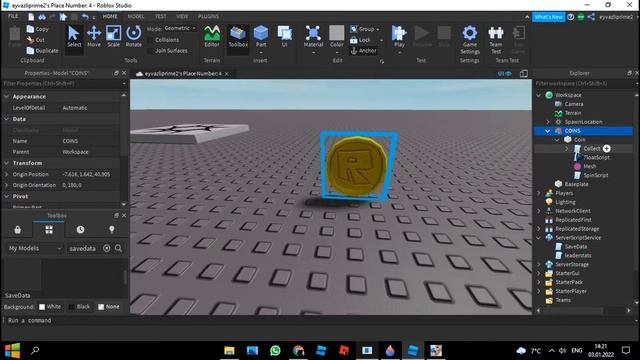This screenshot has width=640, height=360.
Task: Activate the Rotate tool
Action: coord(133,36)
